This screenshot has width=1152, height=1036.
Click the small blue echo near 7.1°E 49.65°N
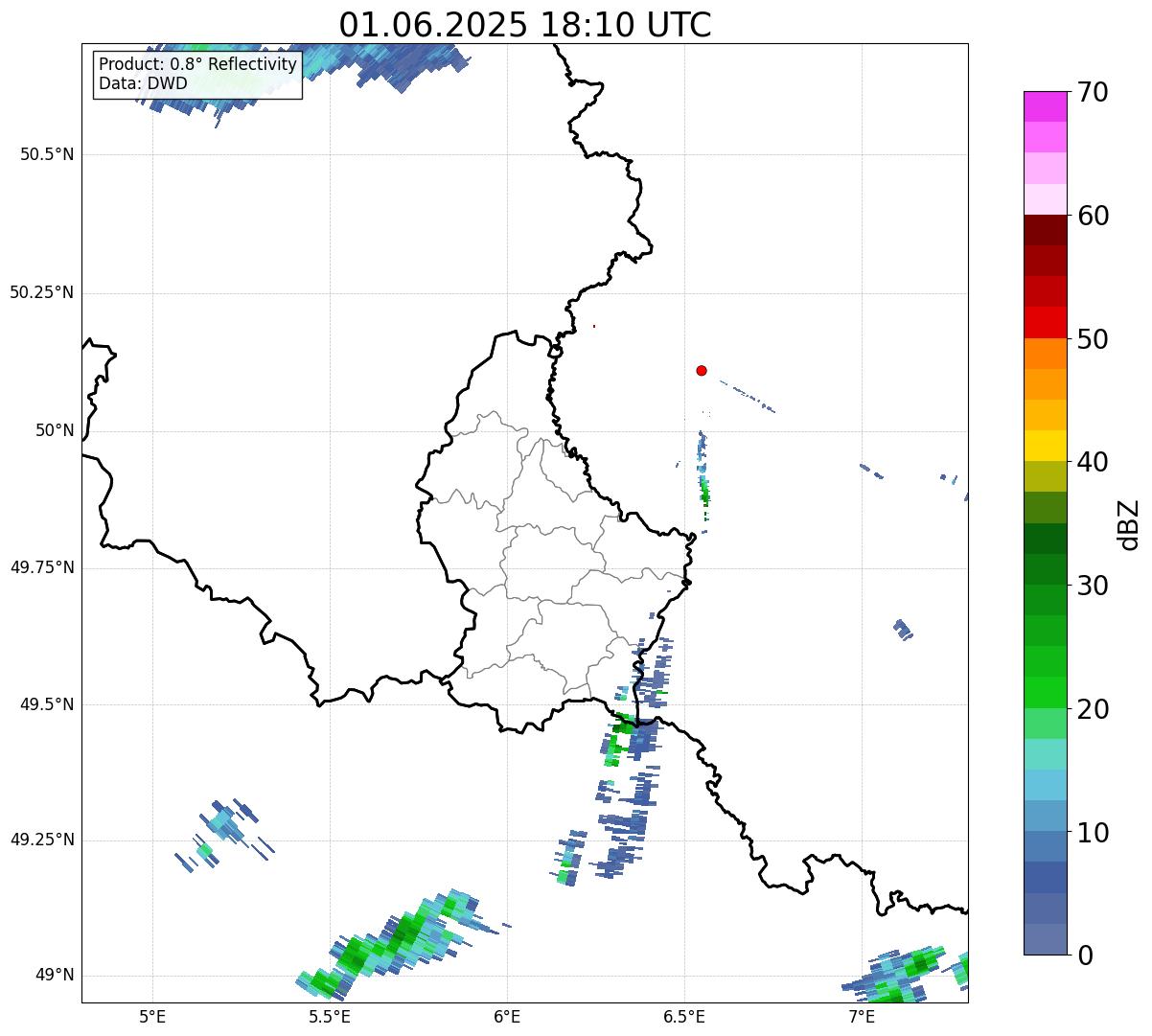[903, 629]
